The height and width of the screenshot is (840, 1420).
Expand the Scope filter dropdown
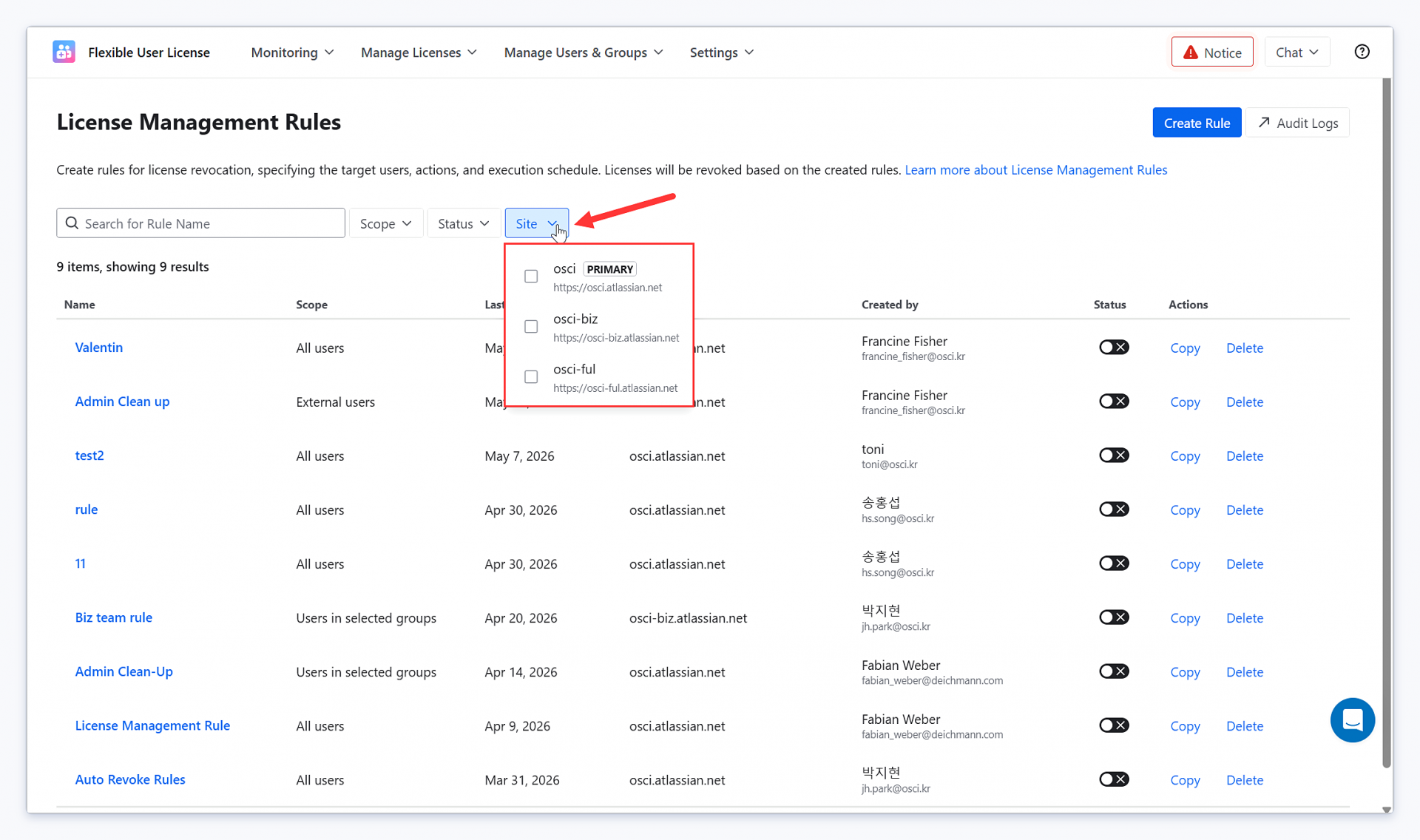coord(385,223)
